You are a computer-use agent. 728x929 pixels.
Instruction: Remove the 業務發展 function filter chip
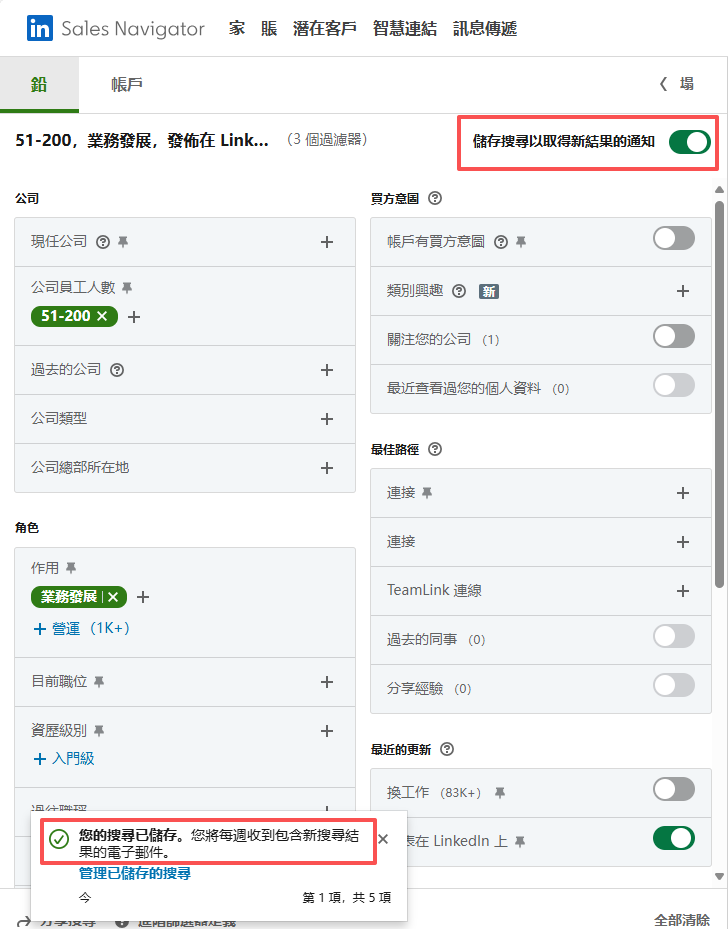tap(113, 597)
